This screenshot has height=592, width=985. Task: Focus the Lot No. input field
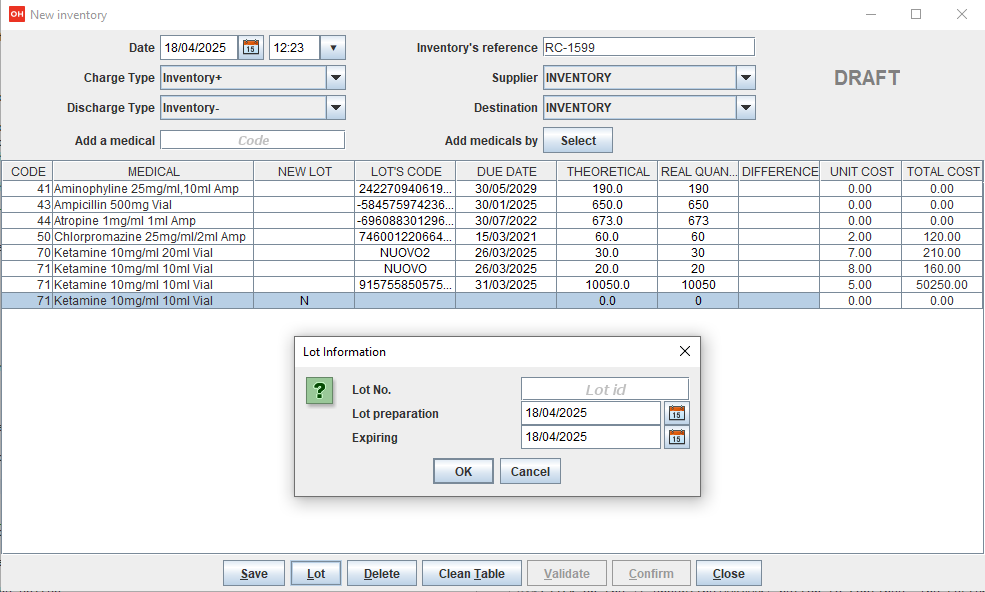pos(604,389)
